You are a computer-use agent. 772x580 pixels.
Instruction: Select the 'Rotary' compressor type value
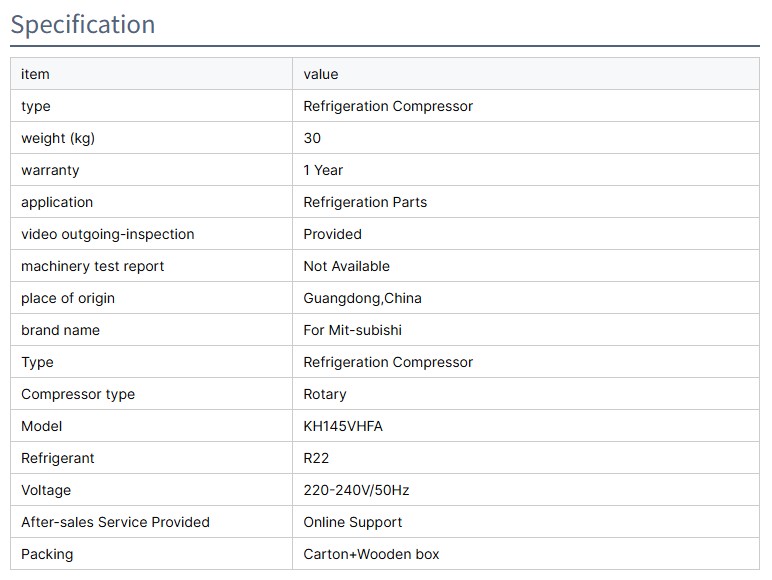[325, 394]
